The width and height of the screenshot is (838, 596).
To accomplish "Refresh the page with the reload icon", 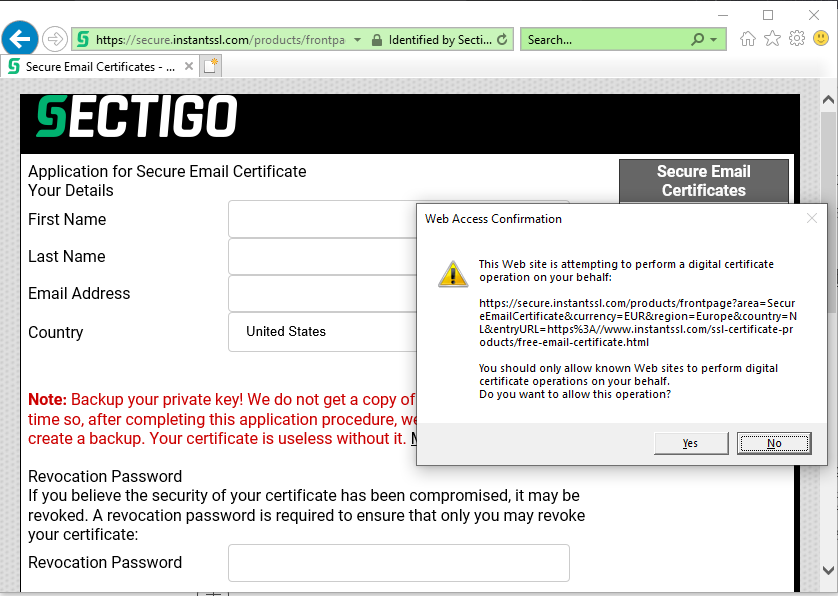I will point(502,40).
